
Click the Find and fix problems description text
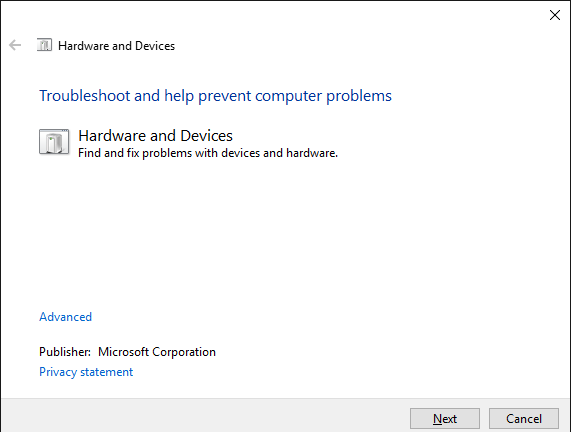[x=208, y=153]
